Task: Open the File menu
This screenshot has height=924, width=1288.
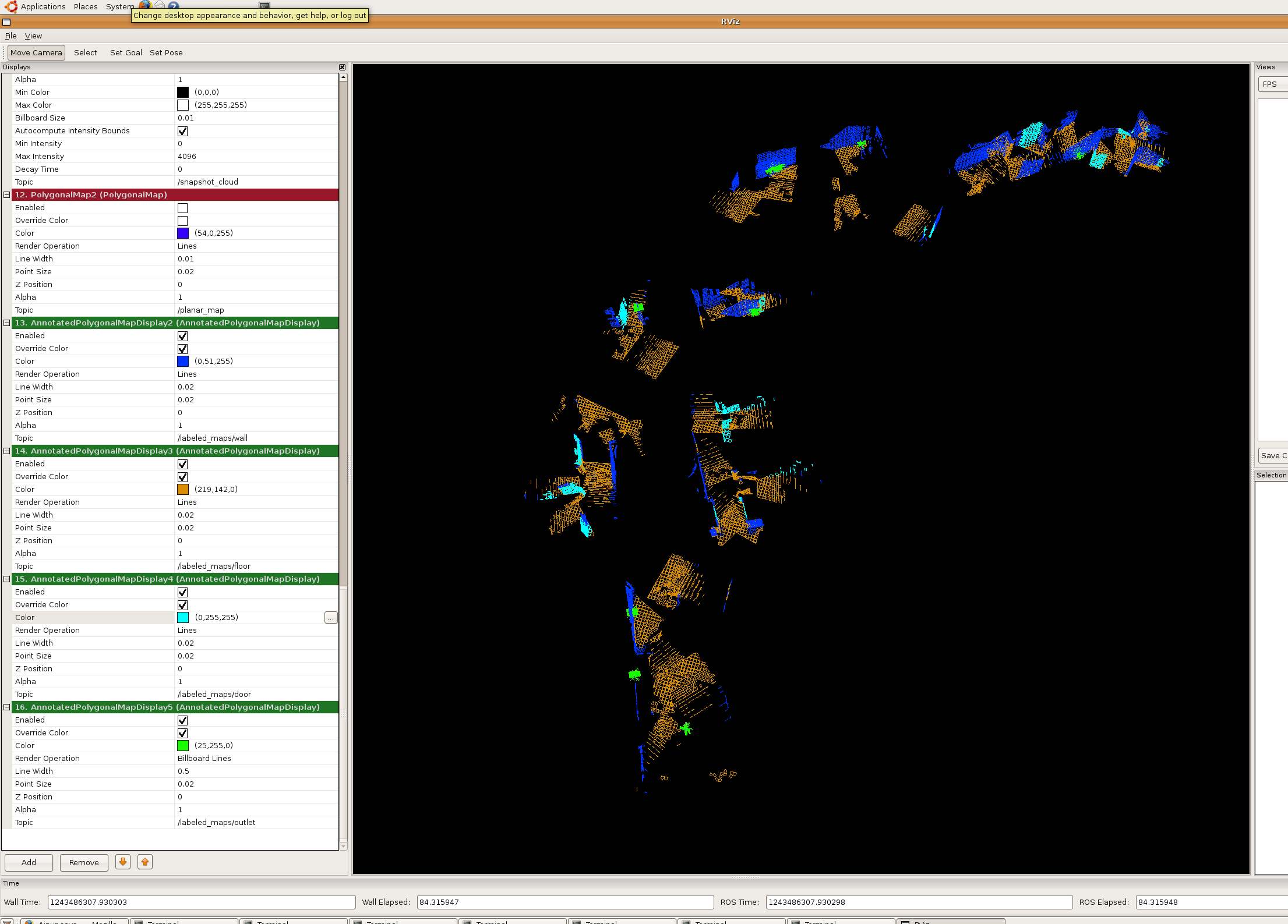Action: pyautogui.click(x=10, y=36)
